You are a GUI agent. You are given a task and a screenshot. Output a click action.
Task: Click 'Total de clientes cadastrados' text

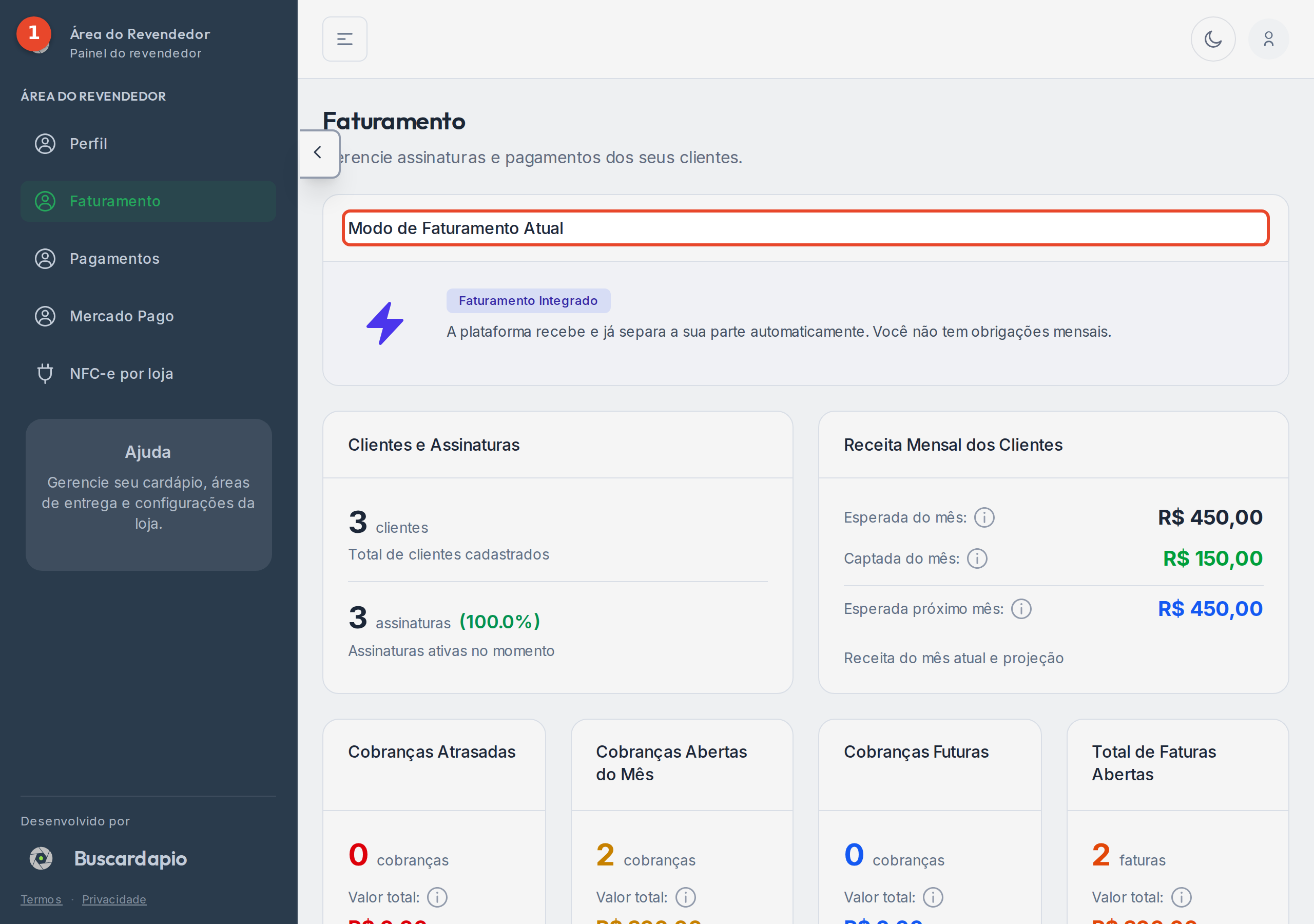click(x=449, y=555)
